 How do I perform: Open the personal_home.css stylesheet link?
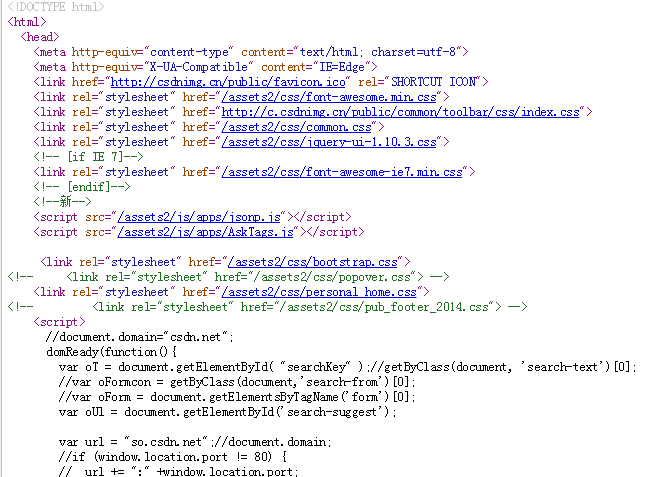pos(319,292)
